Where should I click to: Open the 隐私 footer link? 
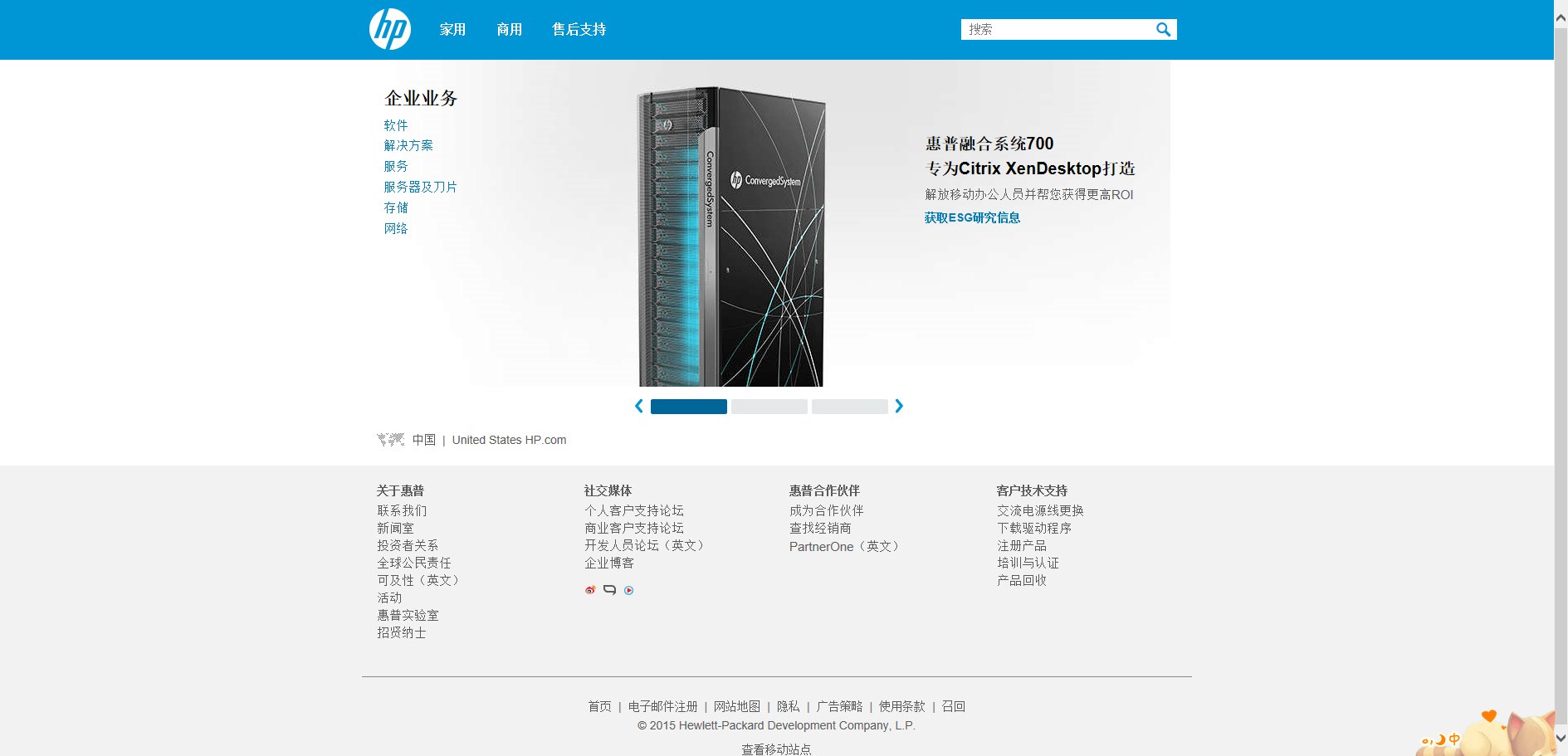(789, 706)
